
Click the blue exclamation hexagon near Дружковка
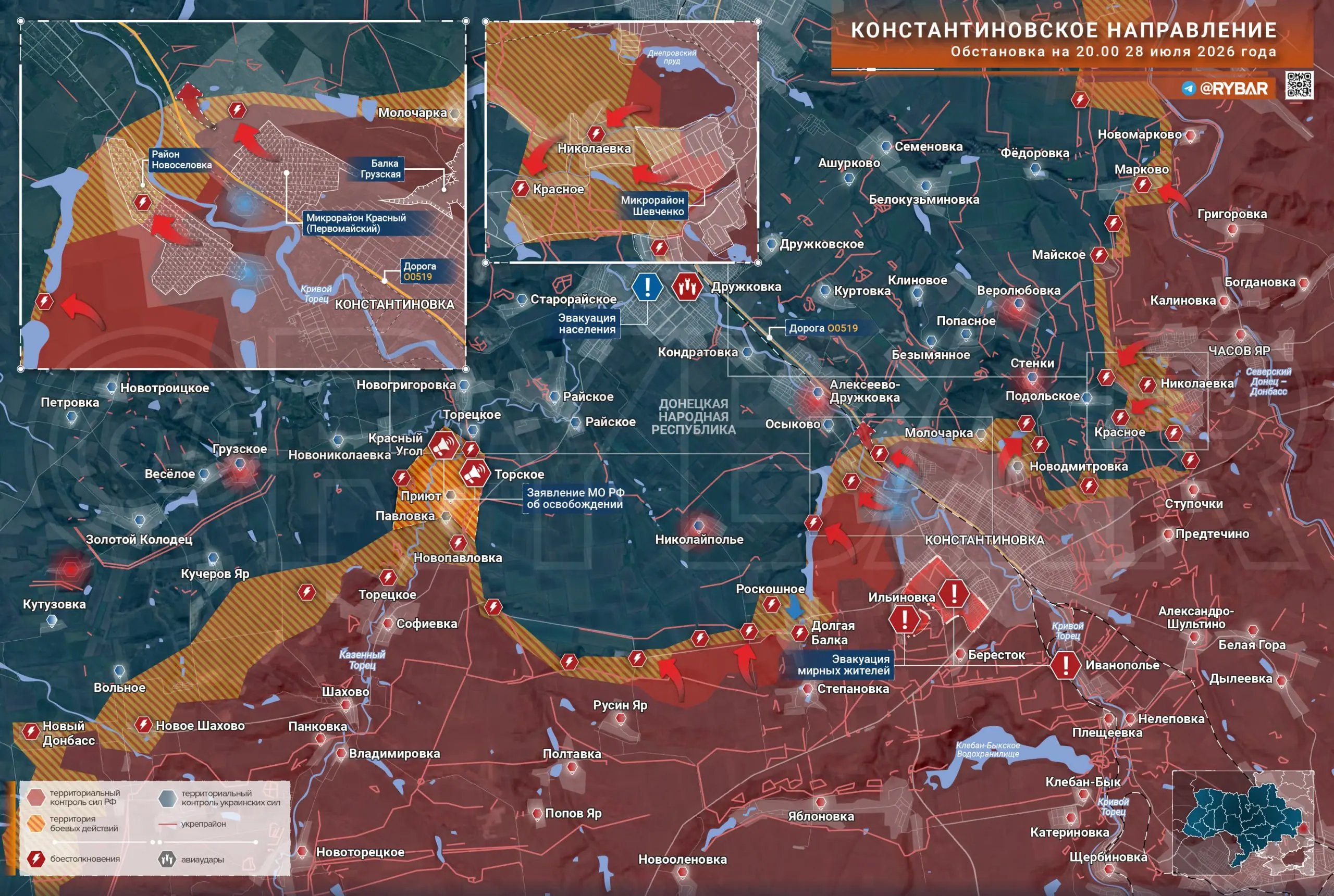pyautogui.click(x=647, y=287)
